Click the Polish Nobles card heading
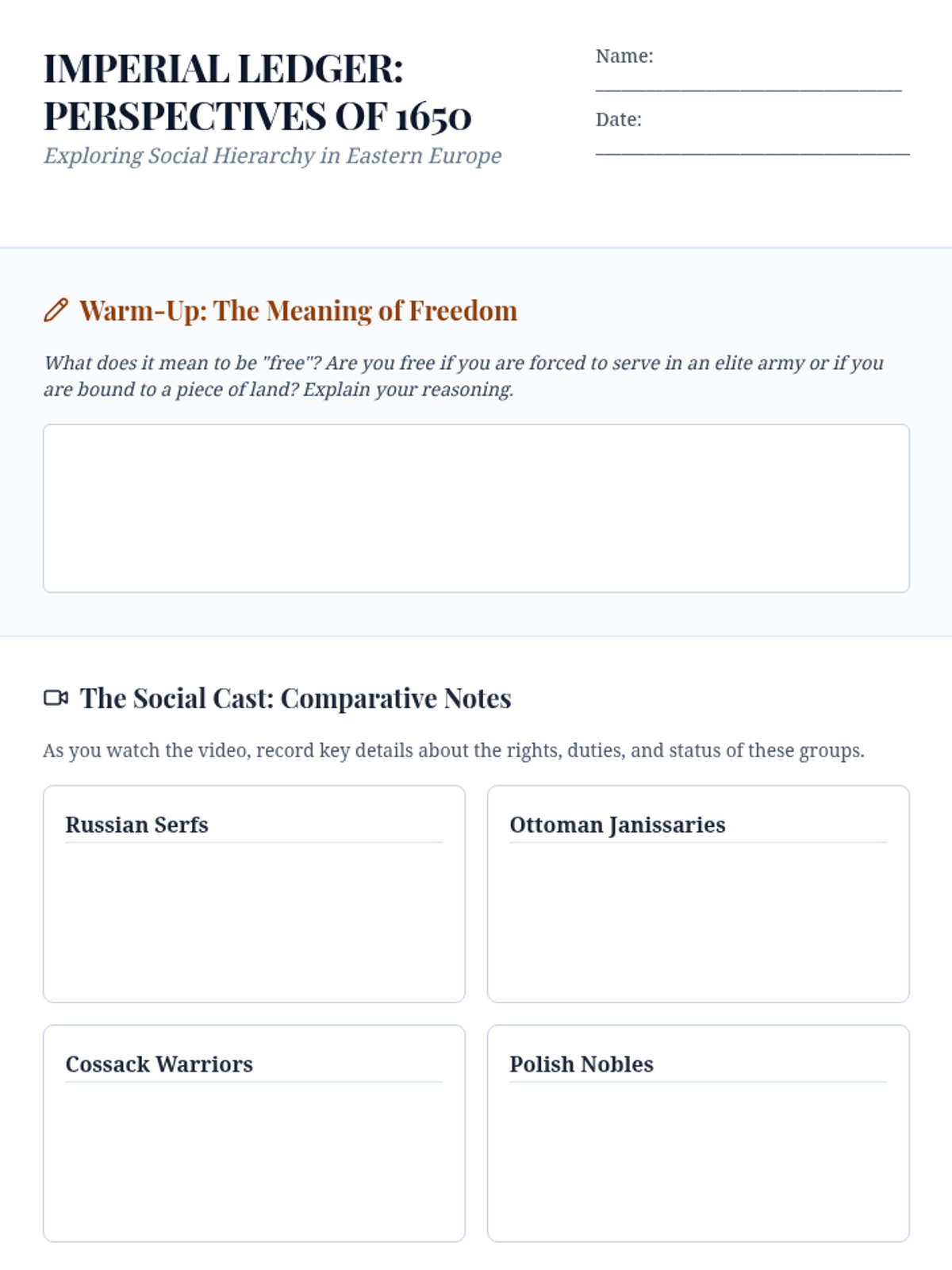This screenshot has width=952, height=1270. pos(582,1064)
